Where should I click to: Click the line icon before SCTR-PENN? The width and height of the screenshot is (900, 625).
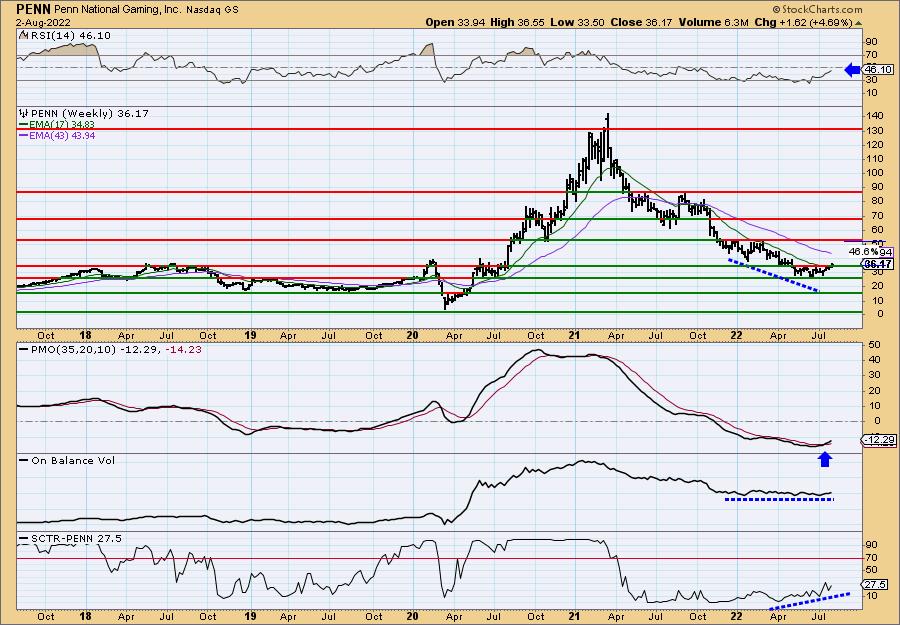coord(24,538)
